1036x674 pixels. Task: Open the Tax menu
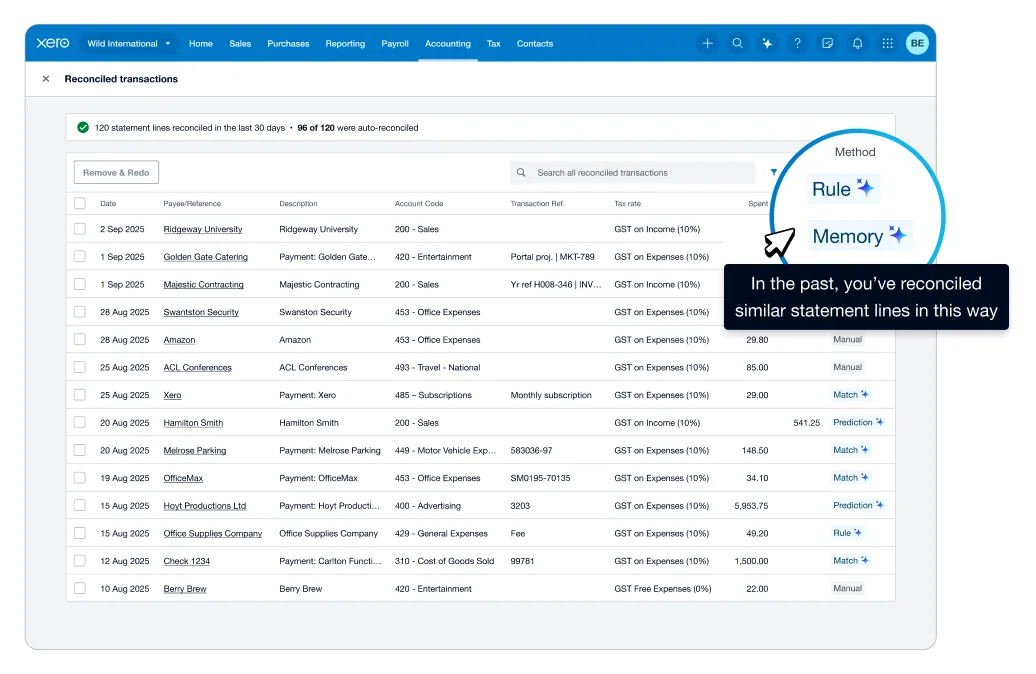(x=494, y=44)
